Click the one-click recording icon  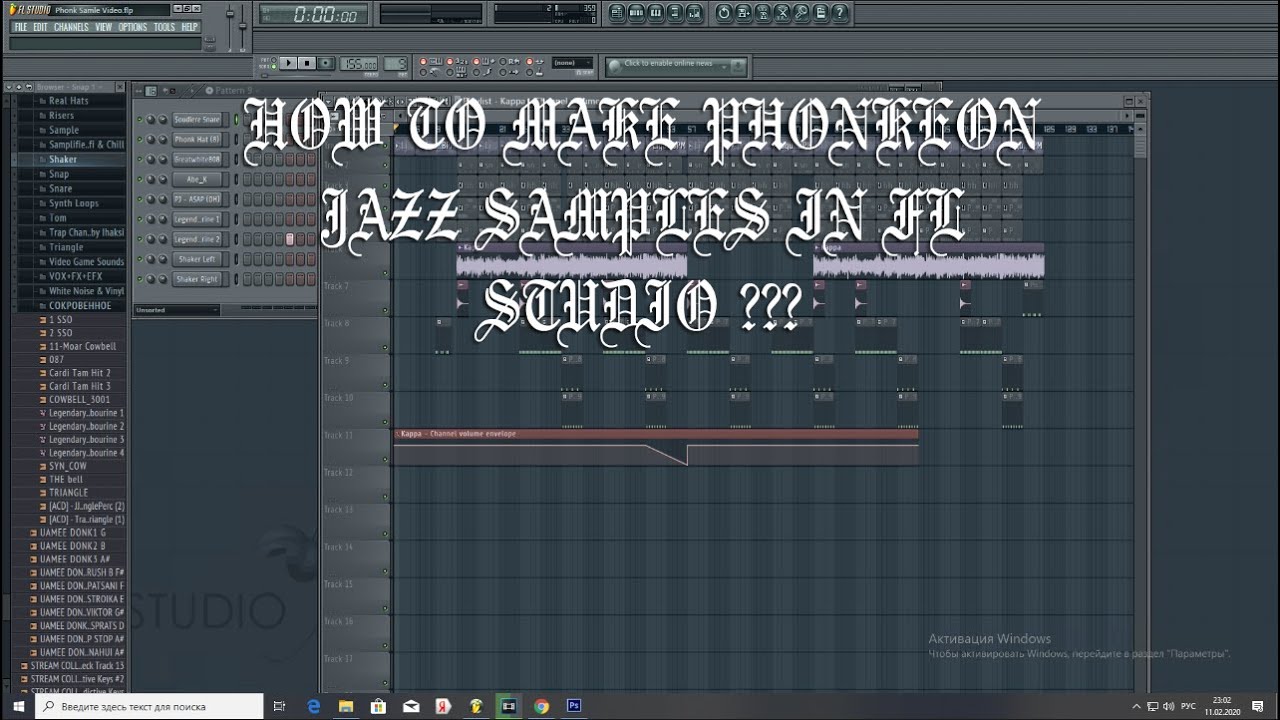click(x=802, y=13)
